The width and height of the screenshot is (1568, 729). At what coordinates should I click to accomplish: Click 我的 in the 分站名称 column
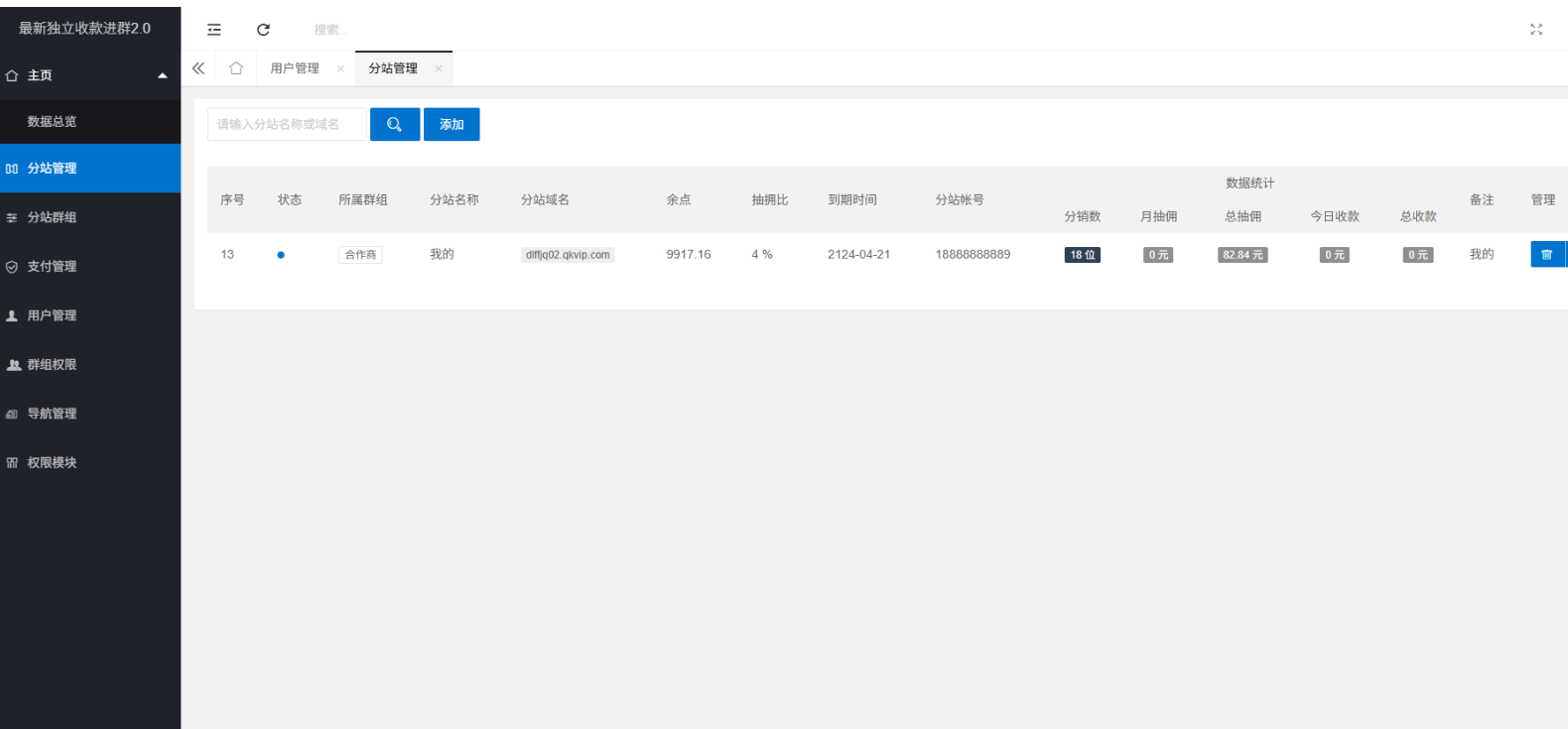coord(442,255)
